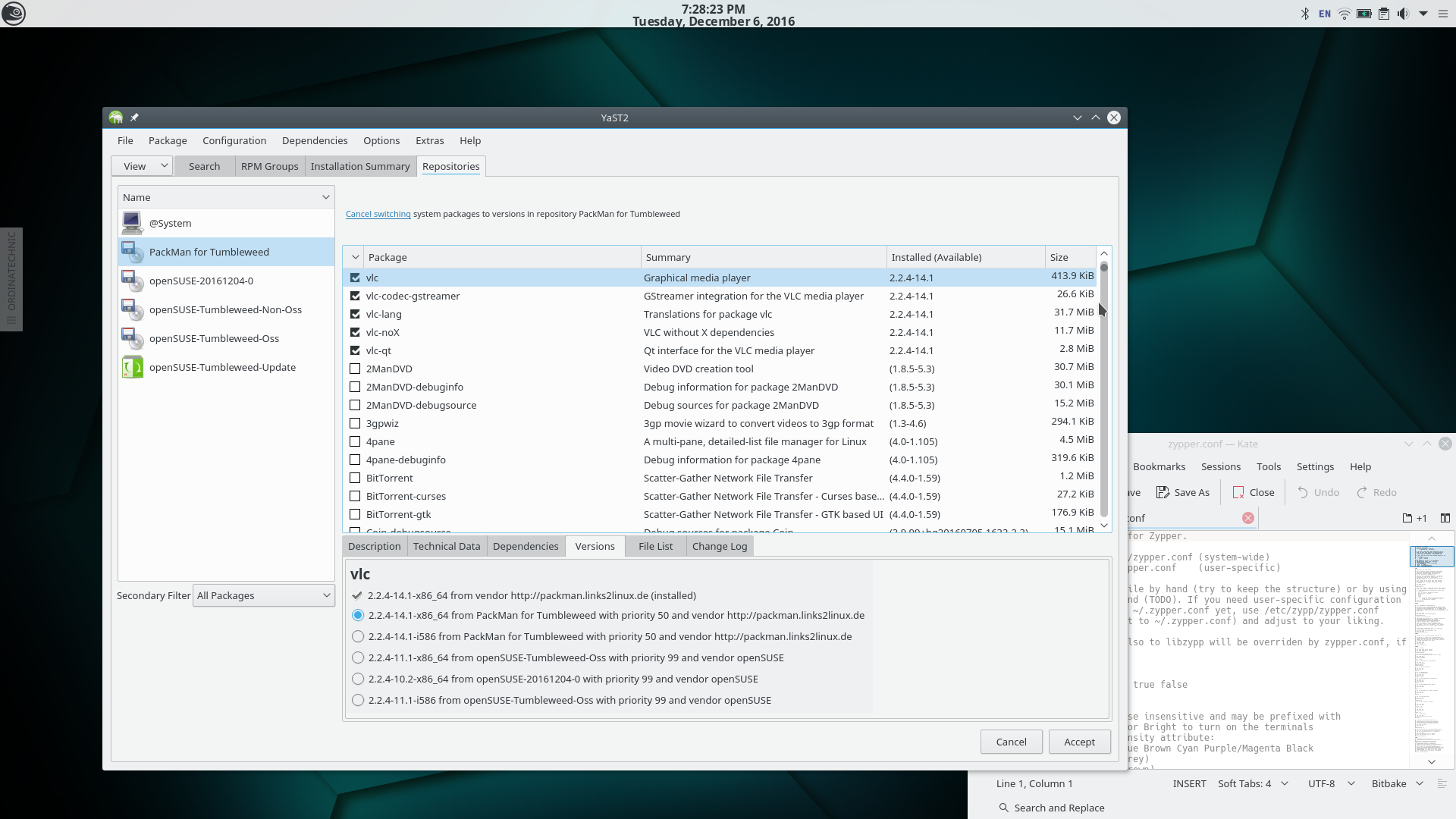Open the Technical Data details tab
The height and width of the screenshot is (819, 1456).
(447, 546)
